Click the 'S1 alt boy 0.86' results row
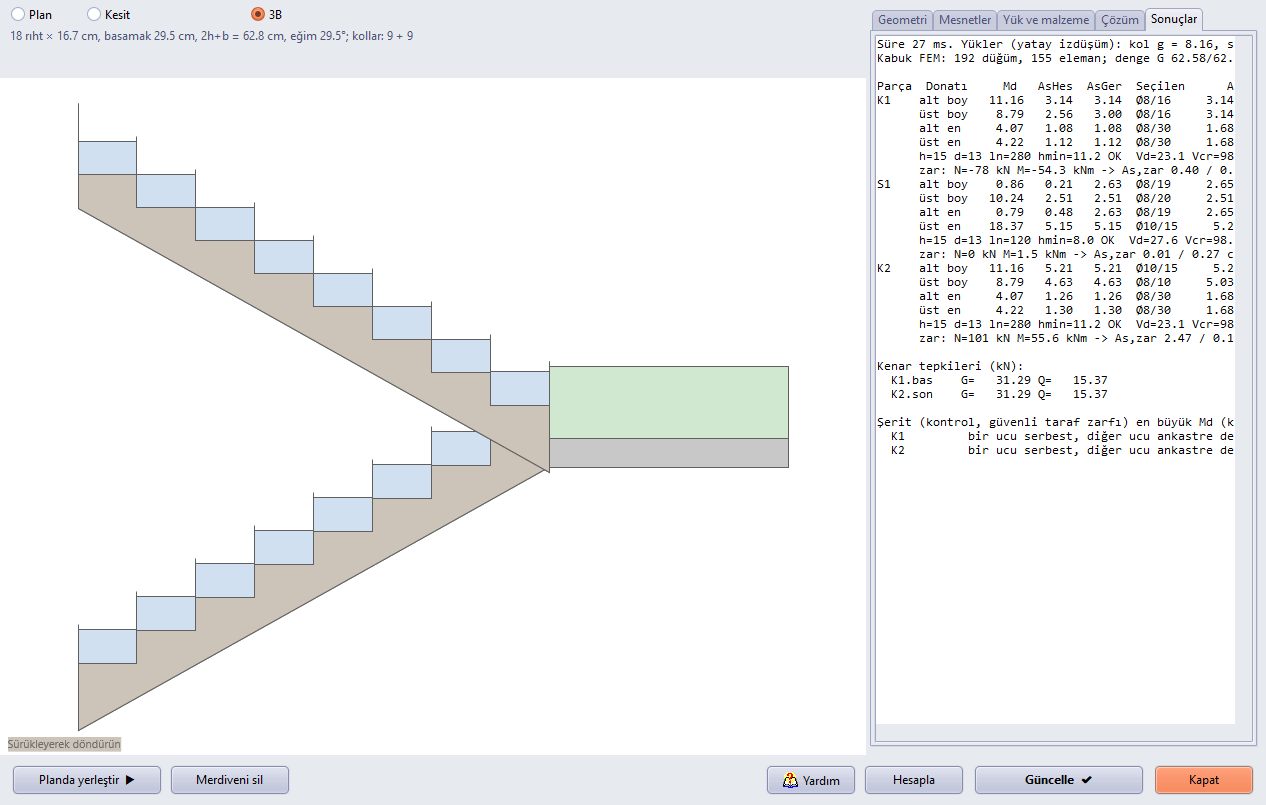The height and width of the screenshot is (805, 1266). (x=1055, y=184)
